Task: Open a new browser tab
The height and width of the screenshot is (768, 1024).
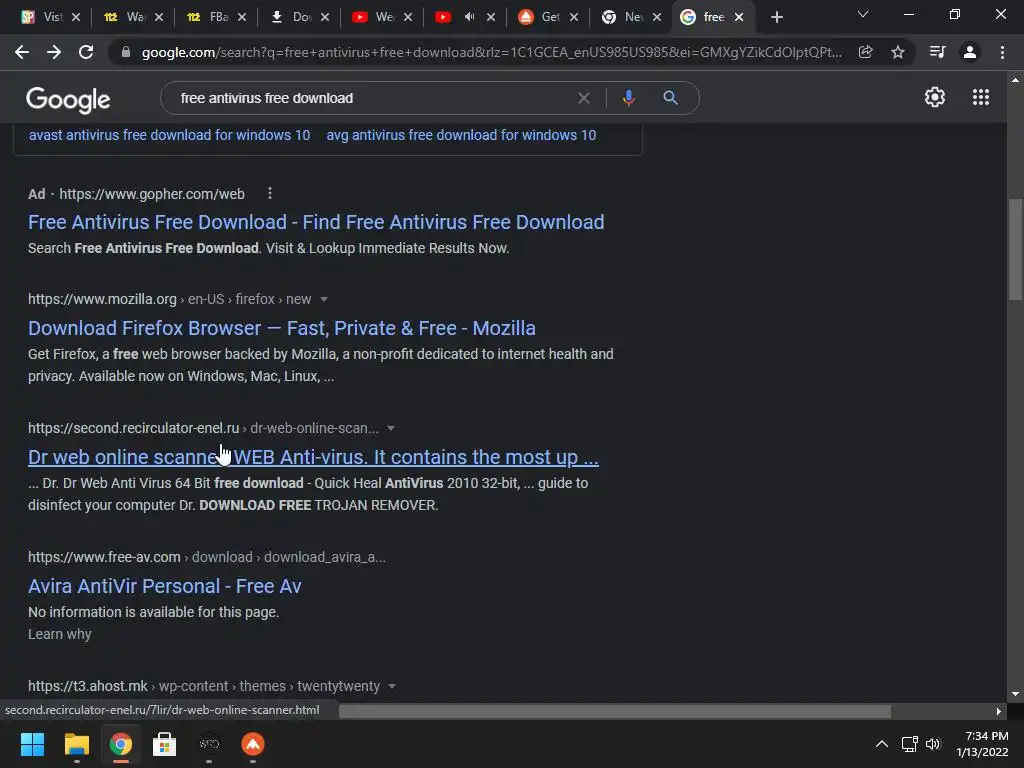Action: coord(776,17)
